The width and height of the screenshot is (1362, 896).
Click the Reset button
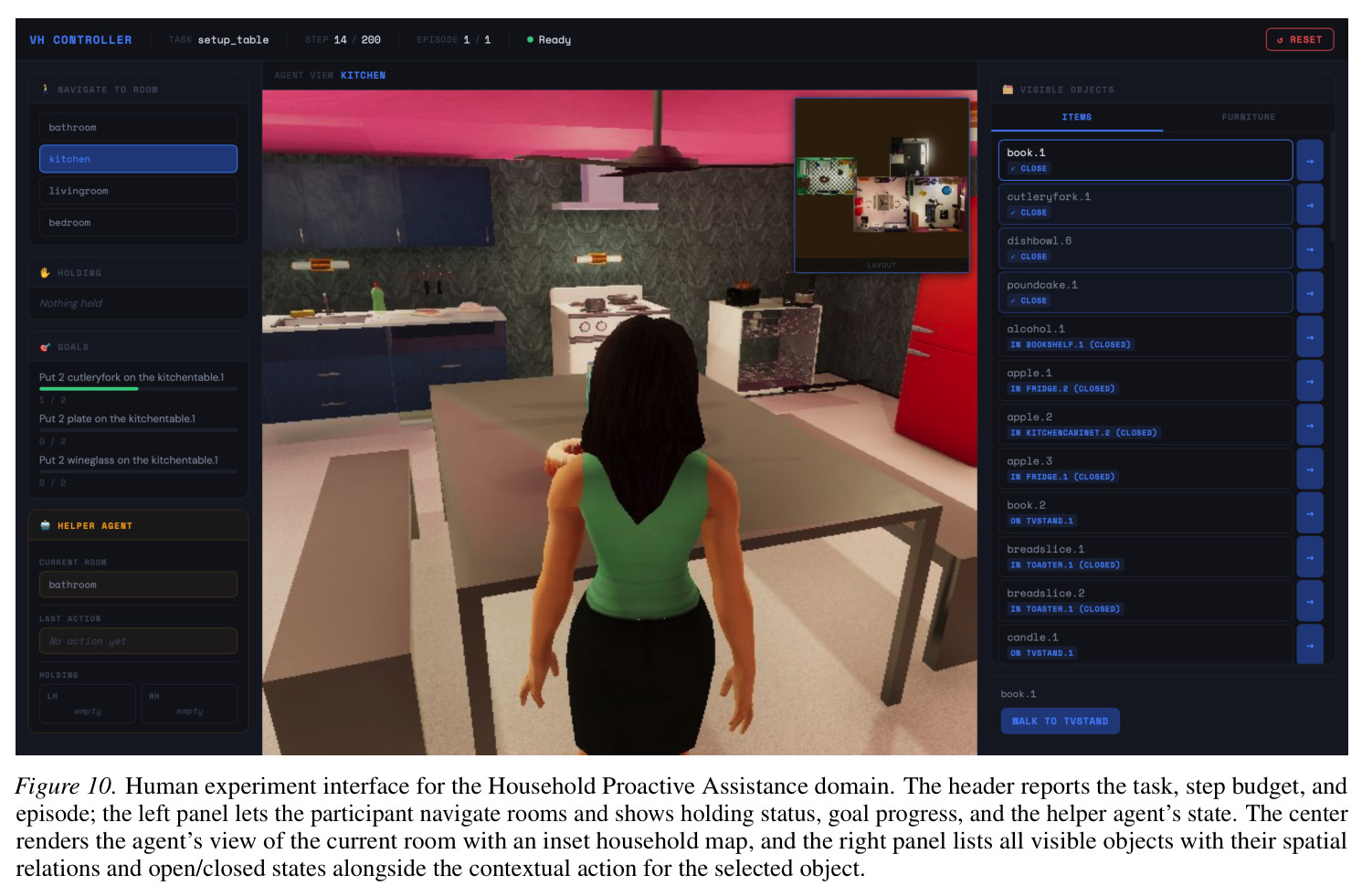[x=1299, y=39]
